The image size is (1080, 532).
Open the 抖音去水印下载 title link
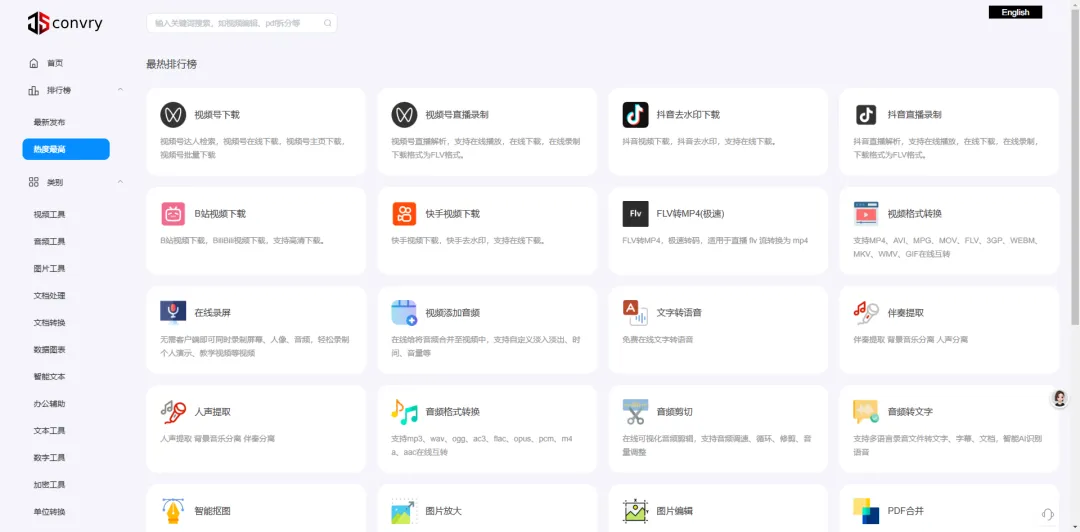(688, 115)
